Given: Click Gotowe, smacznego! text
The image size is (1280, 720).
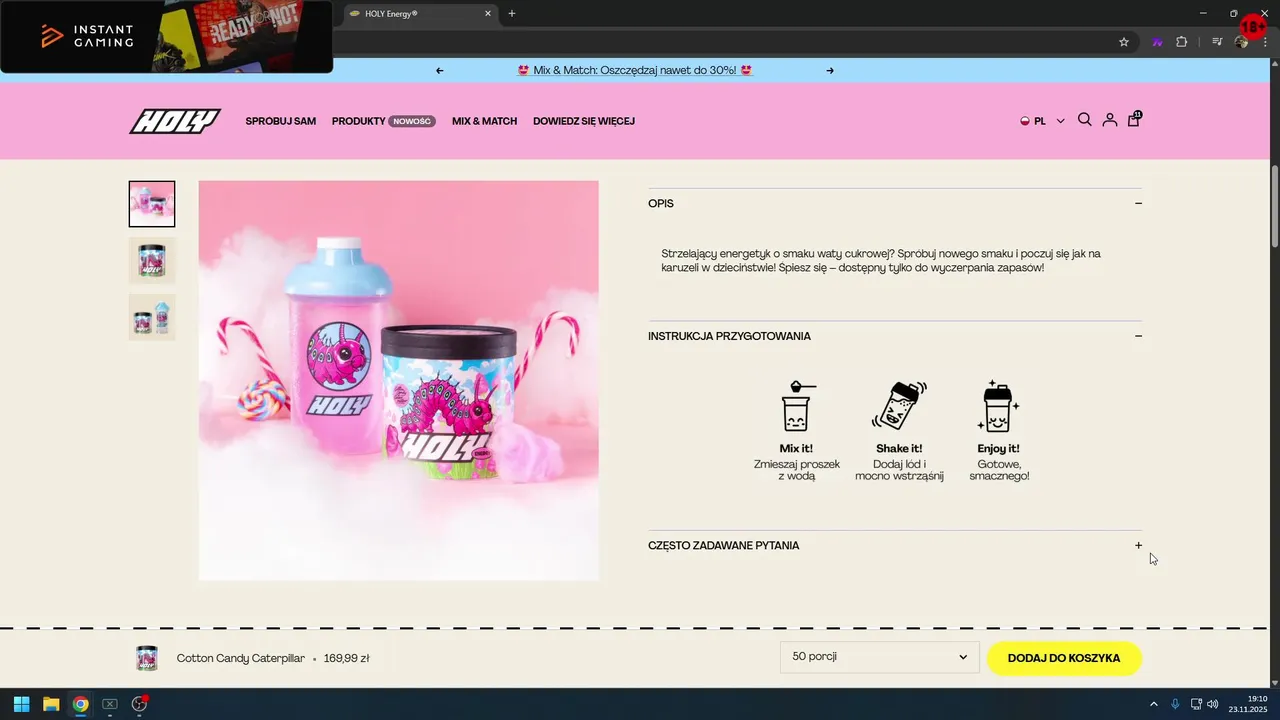Looking at the screenshot, I should pos(999,470).
